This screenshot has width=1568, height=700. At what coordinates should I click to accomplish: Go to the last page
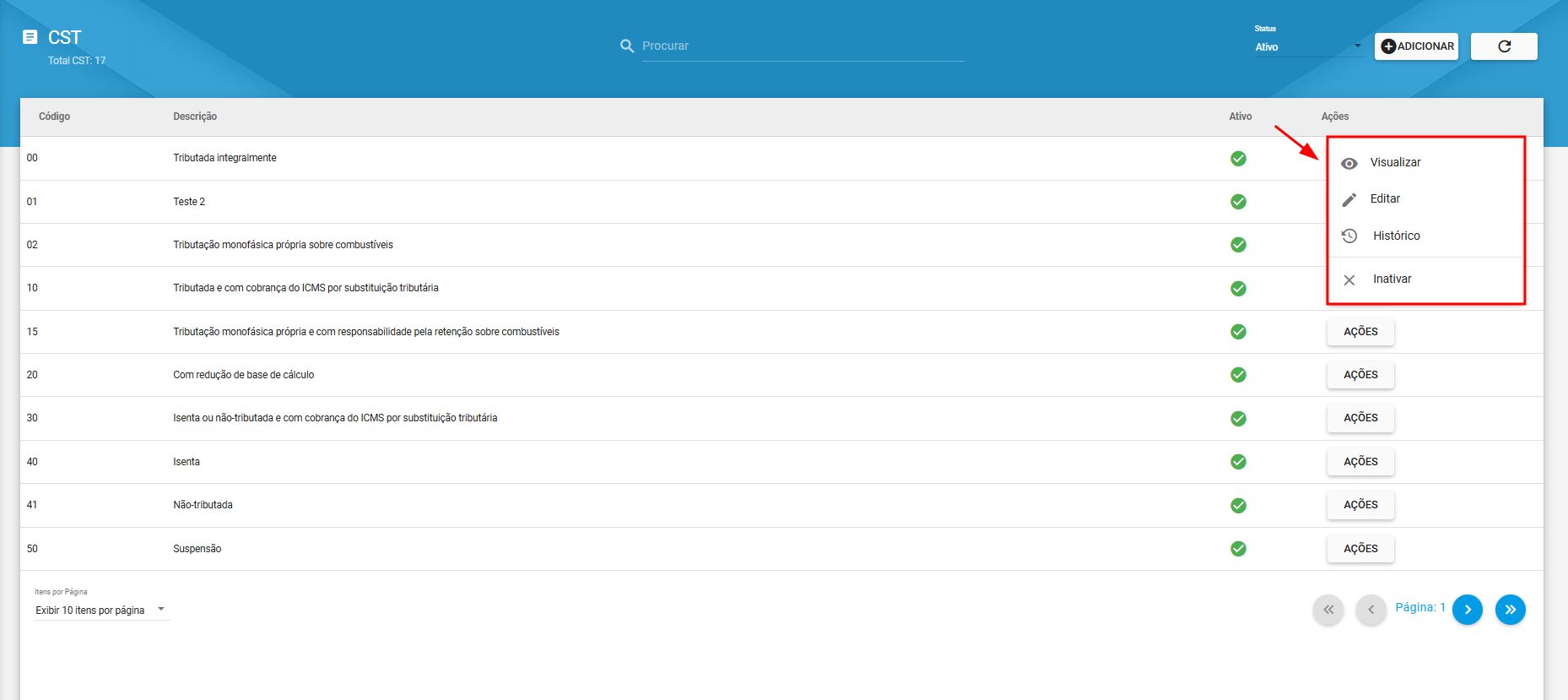point(1510,610)
